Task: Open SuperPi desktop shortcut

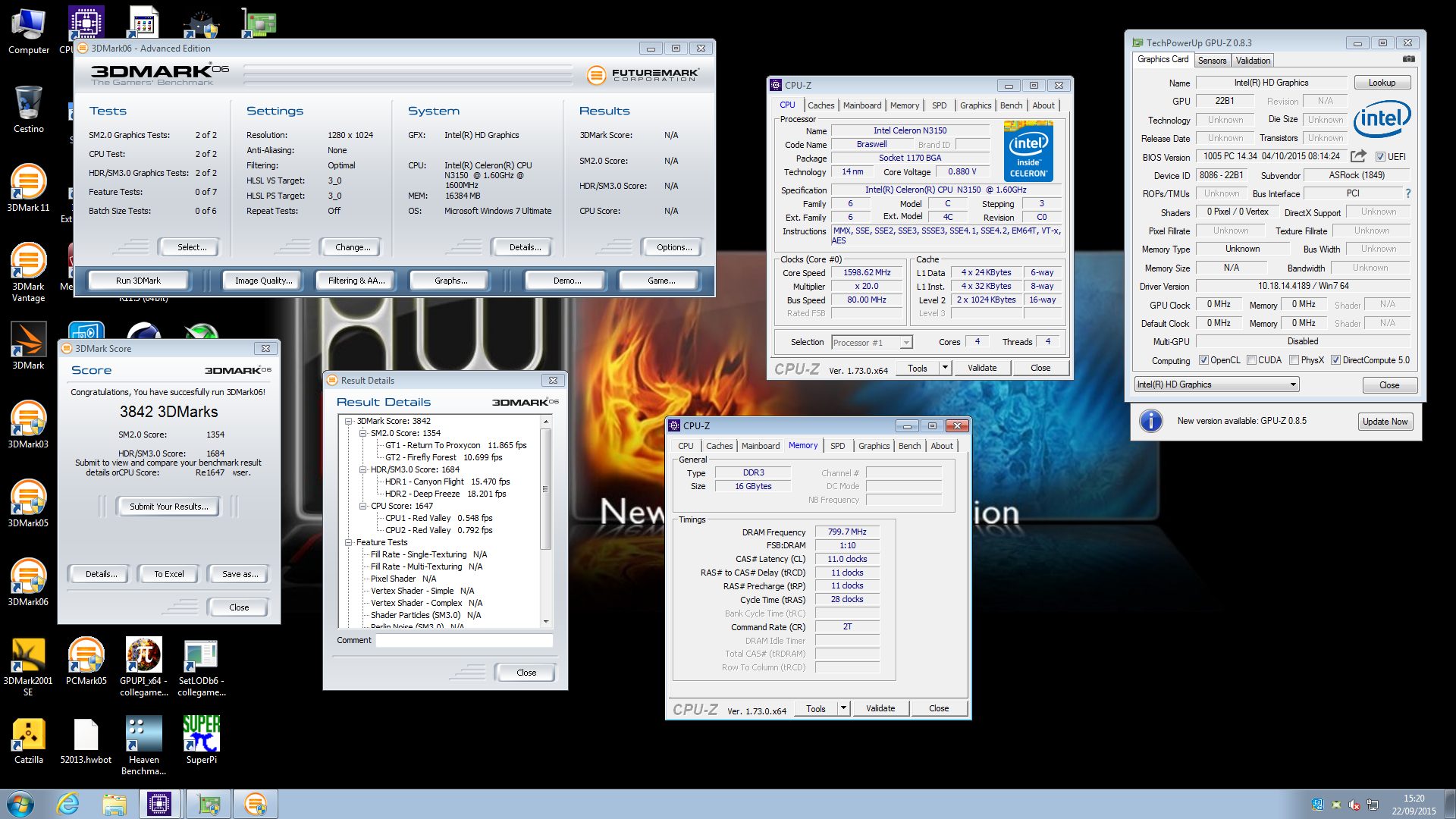Action: [202, 740]
